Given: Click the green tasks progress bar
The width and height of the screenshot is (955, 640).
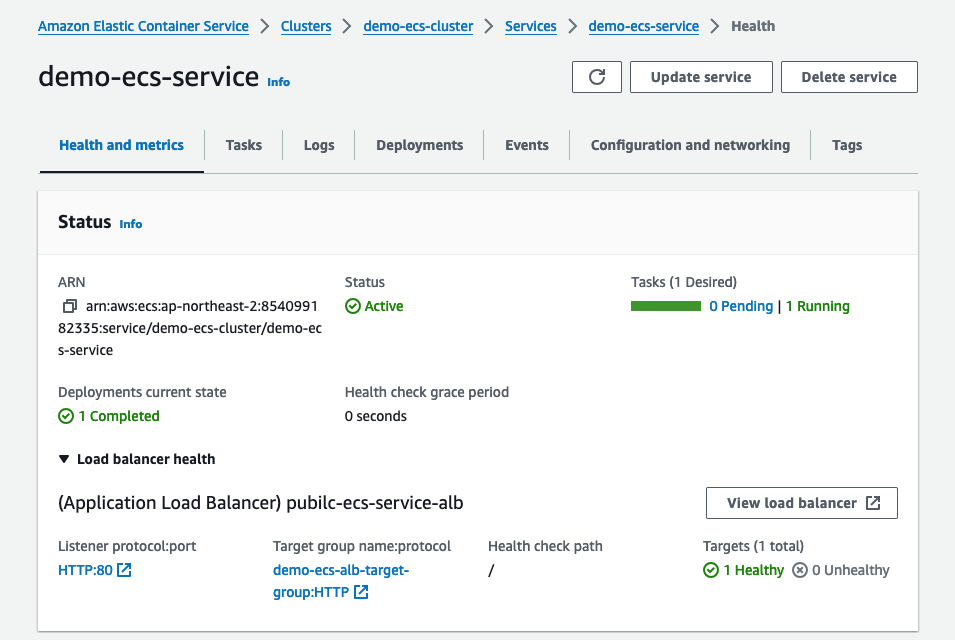Looking at the screenshot, I should coord(666,306).
